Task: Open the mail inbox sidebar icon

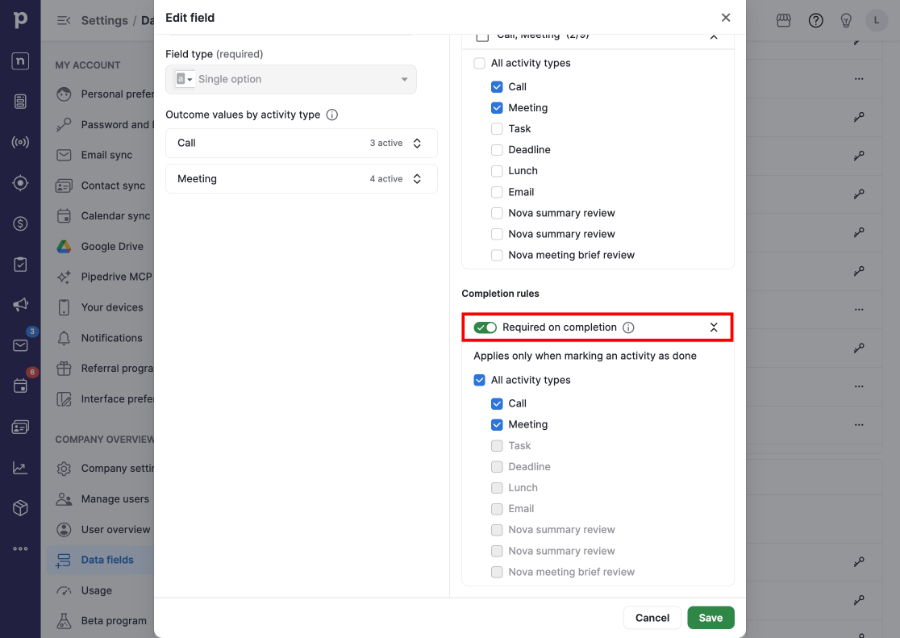Action: pyautogui.click(x=20, y=345)
